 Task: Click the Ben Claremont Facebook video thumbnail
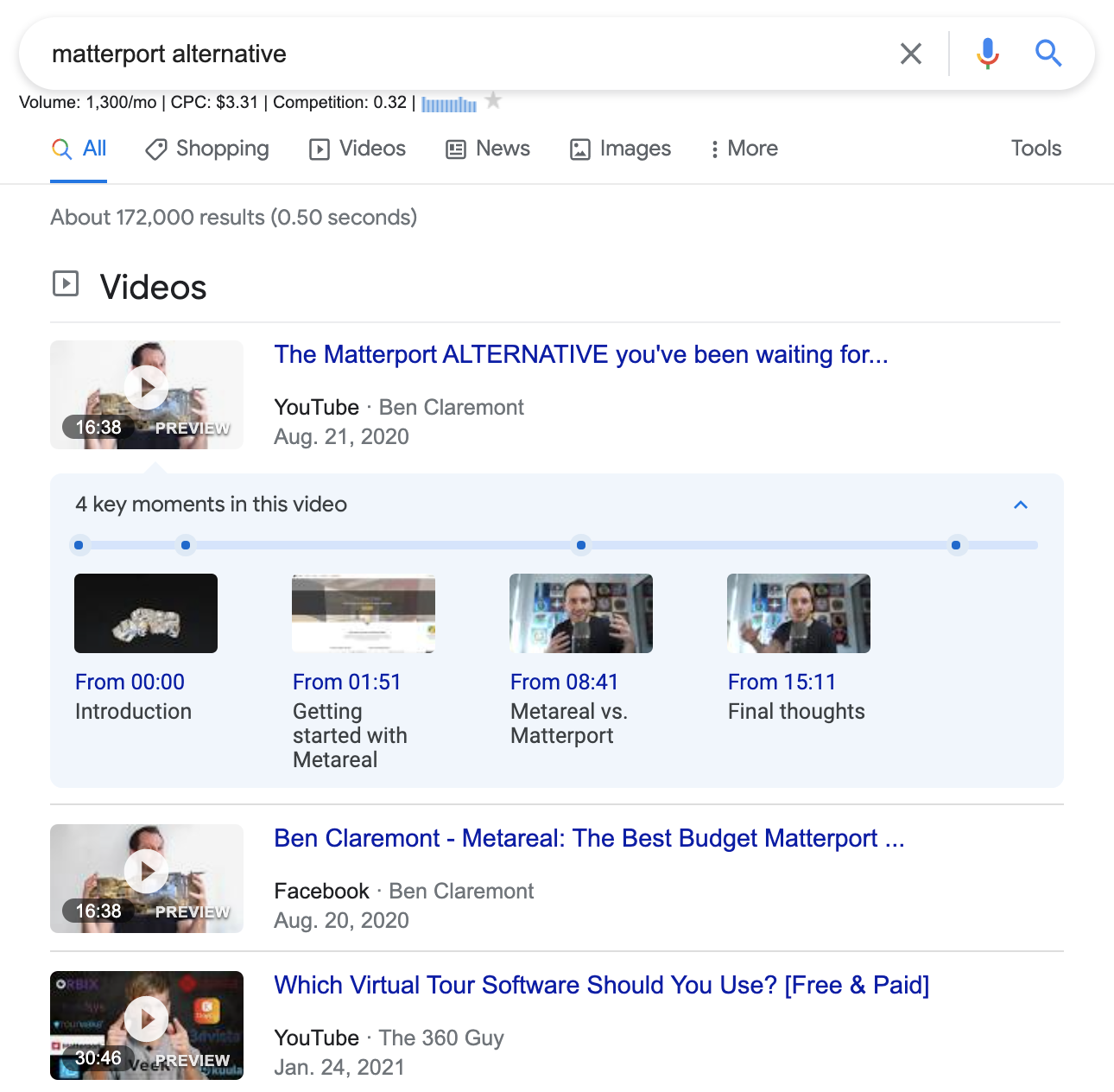(x=146, y=879)
